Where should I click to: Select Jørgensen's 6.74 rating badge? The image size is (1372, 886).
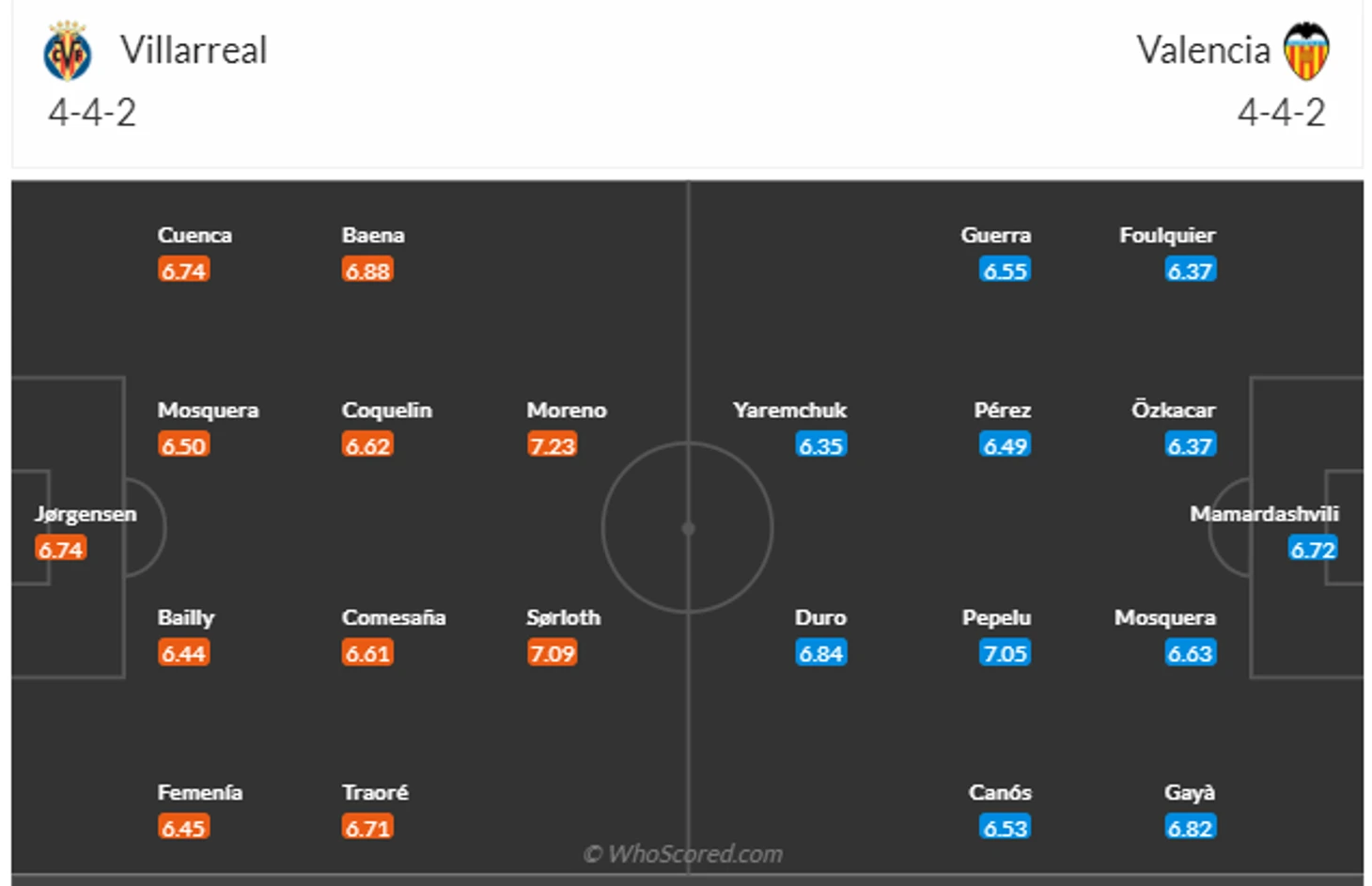pyautogui.click(x=61, y=549)
